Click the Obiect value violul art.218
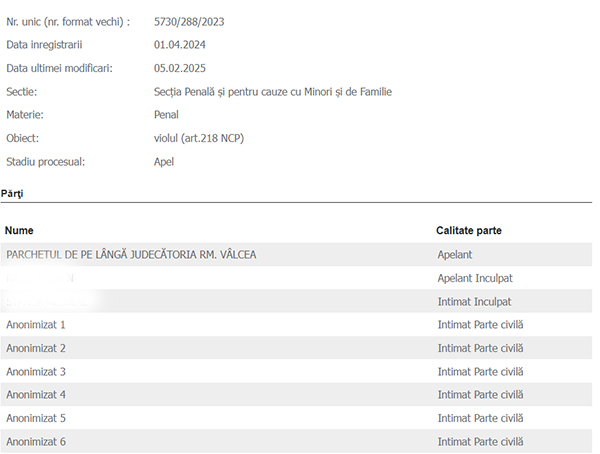This screenshot has width=600, height=454. (x=199, y=138)
